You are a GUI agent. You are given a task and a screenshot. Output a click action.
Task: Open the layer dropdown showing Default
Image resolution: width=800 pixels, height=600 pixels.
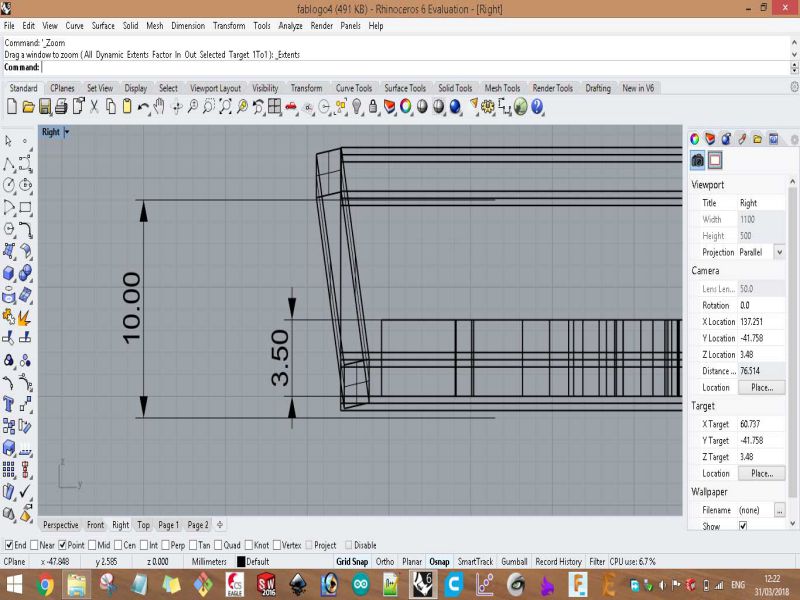(258, 562)
